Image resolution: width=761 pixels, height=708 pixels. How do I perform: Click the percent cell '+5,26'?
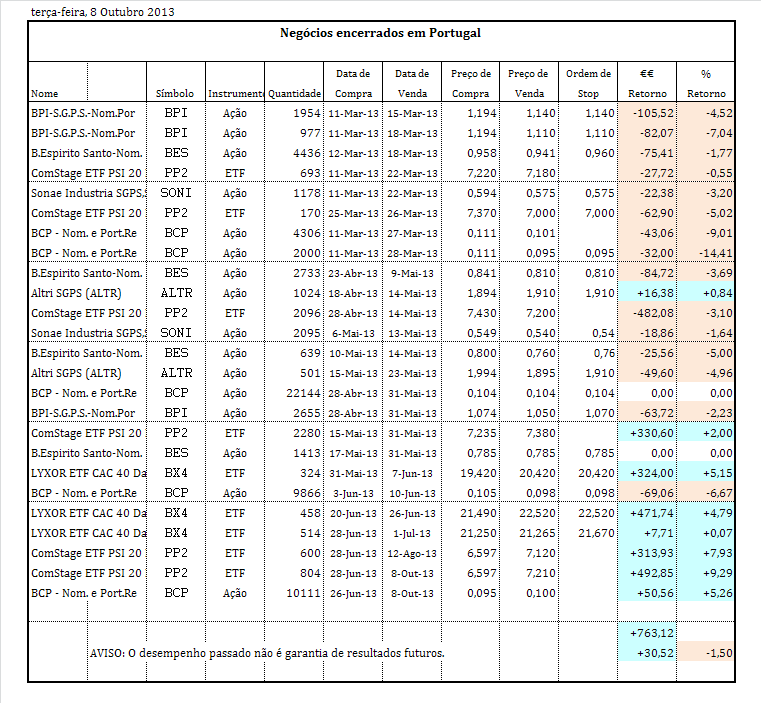pyautogui.click(x=718, y=593)
